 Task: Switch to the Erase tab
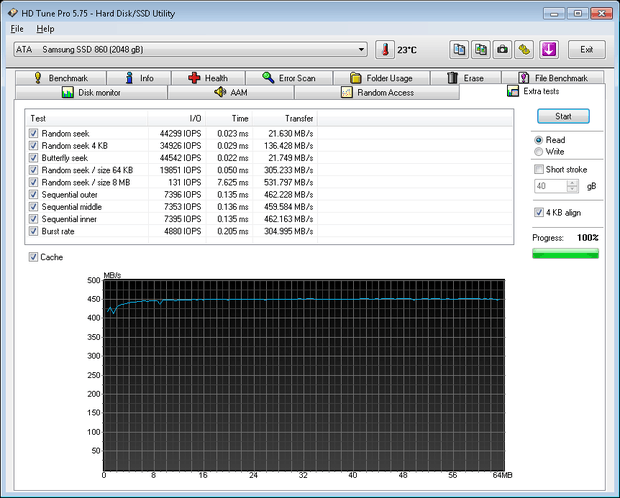tap(465, 78)
